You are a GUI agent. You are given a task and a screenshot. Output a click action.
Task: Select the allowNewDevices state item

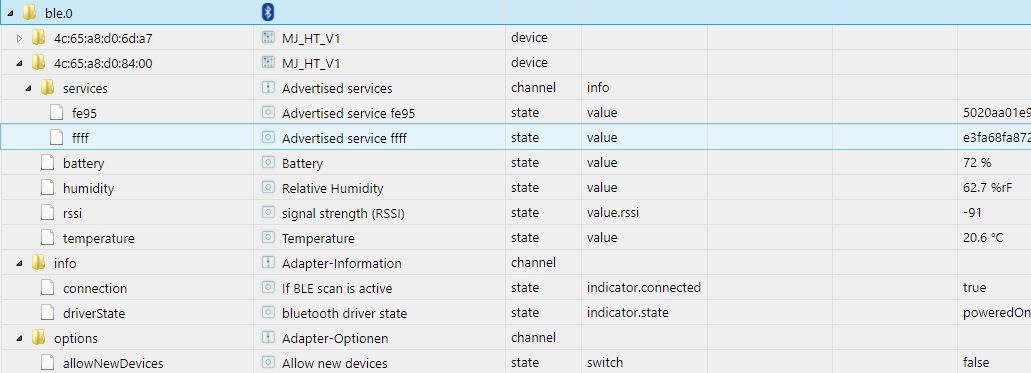(113, 363)
